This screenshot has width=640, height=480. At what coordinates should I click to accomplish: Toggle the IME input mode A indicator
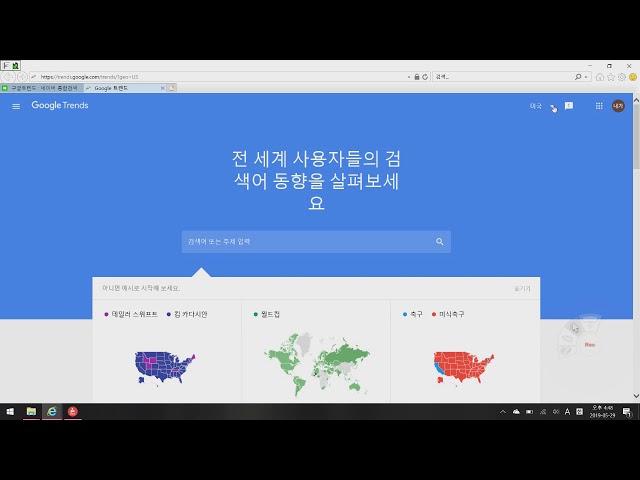tap(567, 412)
